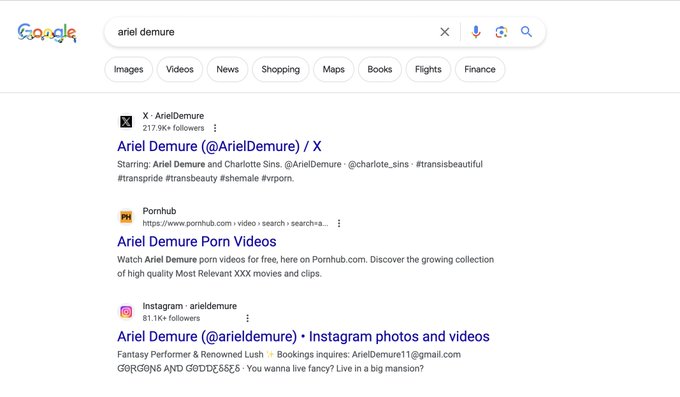Switch to Flights results
This screenshot has width=680, height=397.
tap(428, 69)
